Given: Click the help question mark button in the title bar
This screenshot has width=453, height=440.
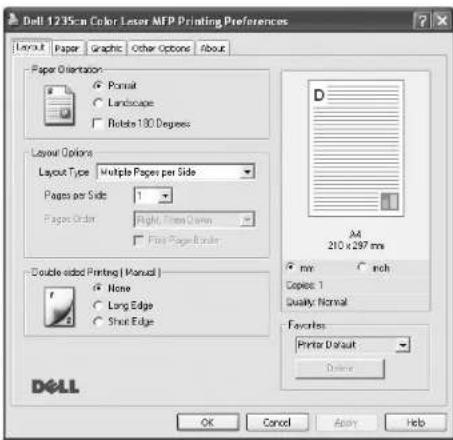Looking at the screenshot, I should tap(421, 21).
